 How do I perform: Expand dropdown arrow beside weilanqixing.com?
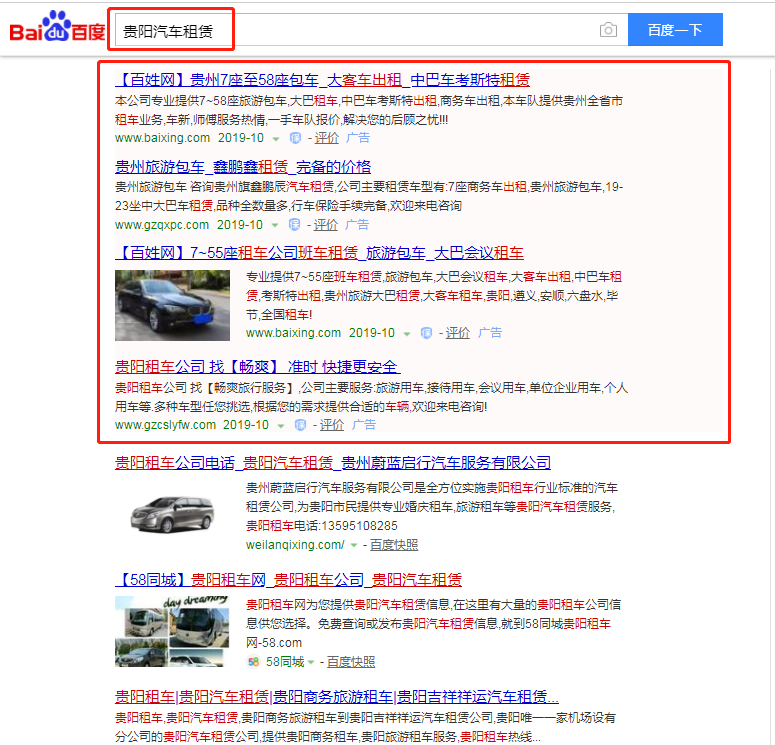[x=354, y=546]
